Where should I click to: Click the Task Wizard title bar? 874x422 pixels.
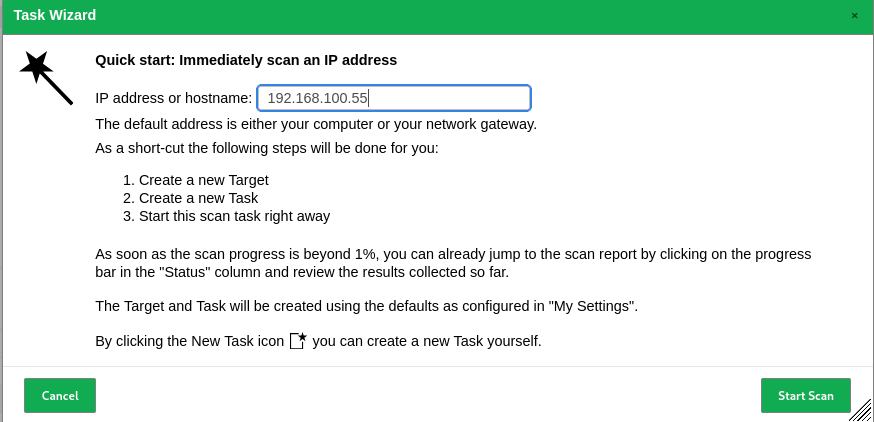pyautogui.click(x=400, y=16)
